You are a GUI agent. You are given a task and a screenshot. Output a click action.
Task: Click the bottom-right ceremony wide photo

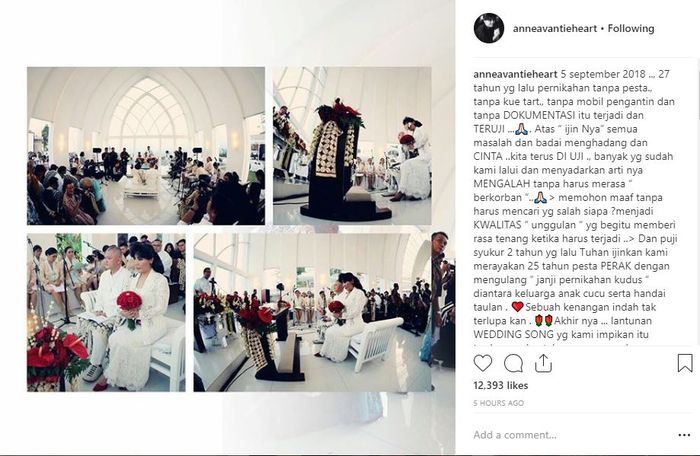pos(312,312)
